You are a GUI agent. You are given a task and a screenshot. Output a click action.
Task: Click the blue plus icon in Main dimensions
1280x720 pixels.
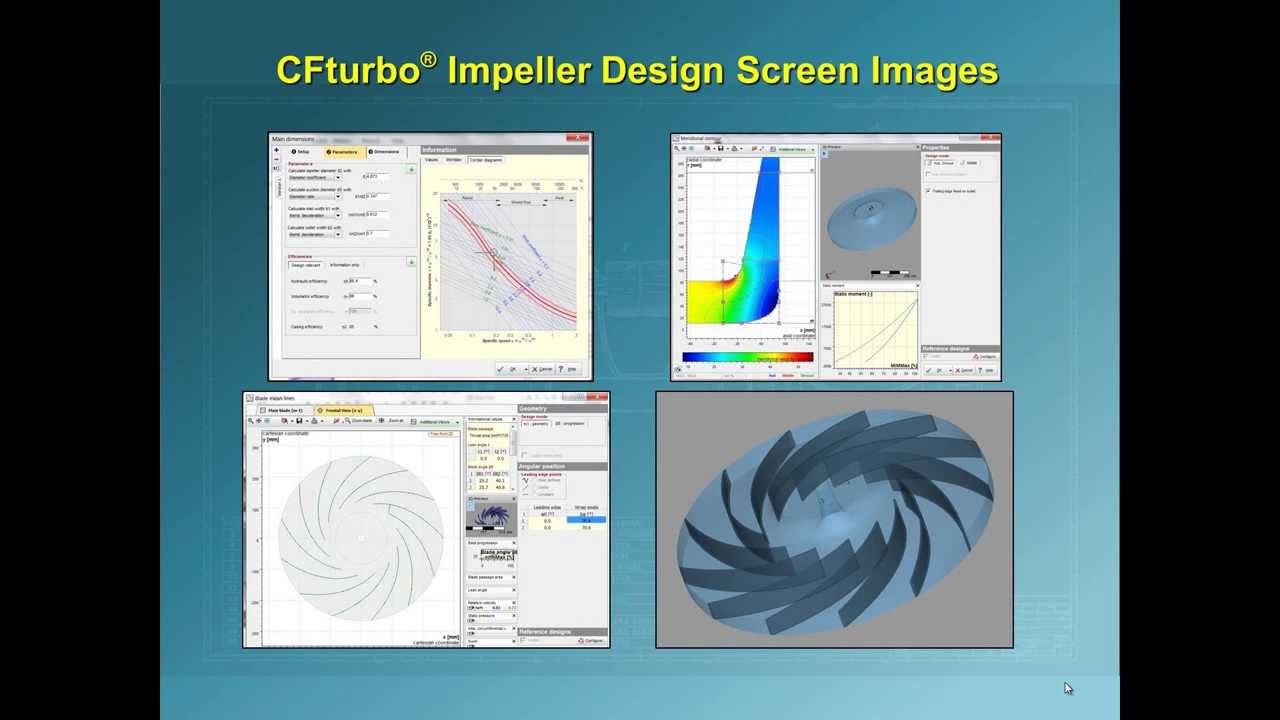[277, 150]
